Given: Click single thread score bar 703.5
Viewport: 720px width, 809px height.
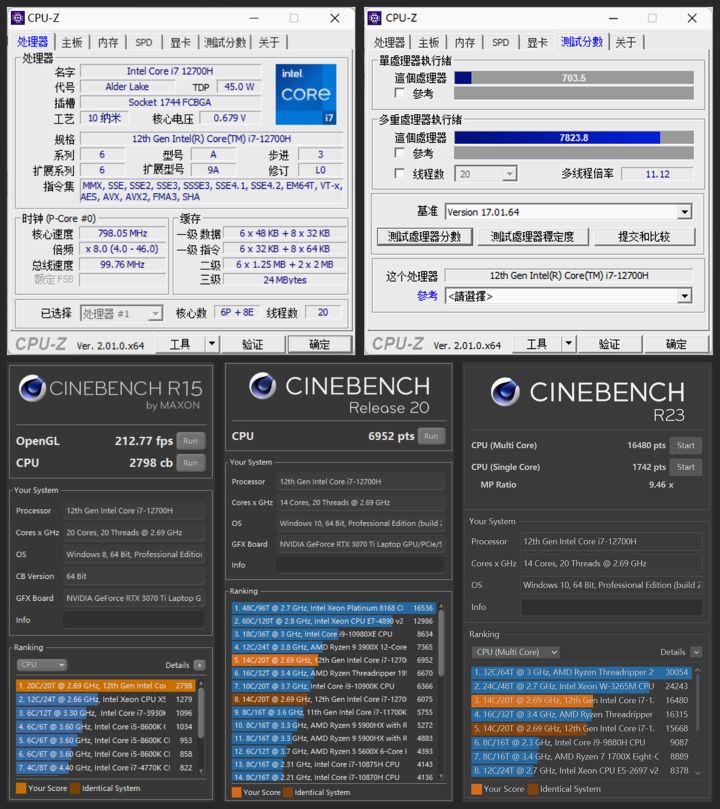Looking at the screenshot, I should click(x=574, y=78).
